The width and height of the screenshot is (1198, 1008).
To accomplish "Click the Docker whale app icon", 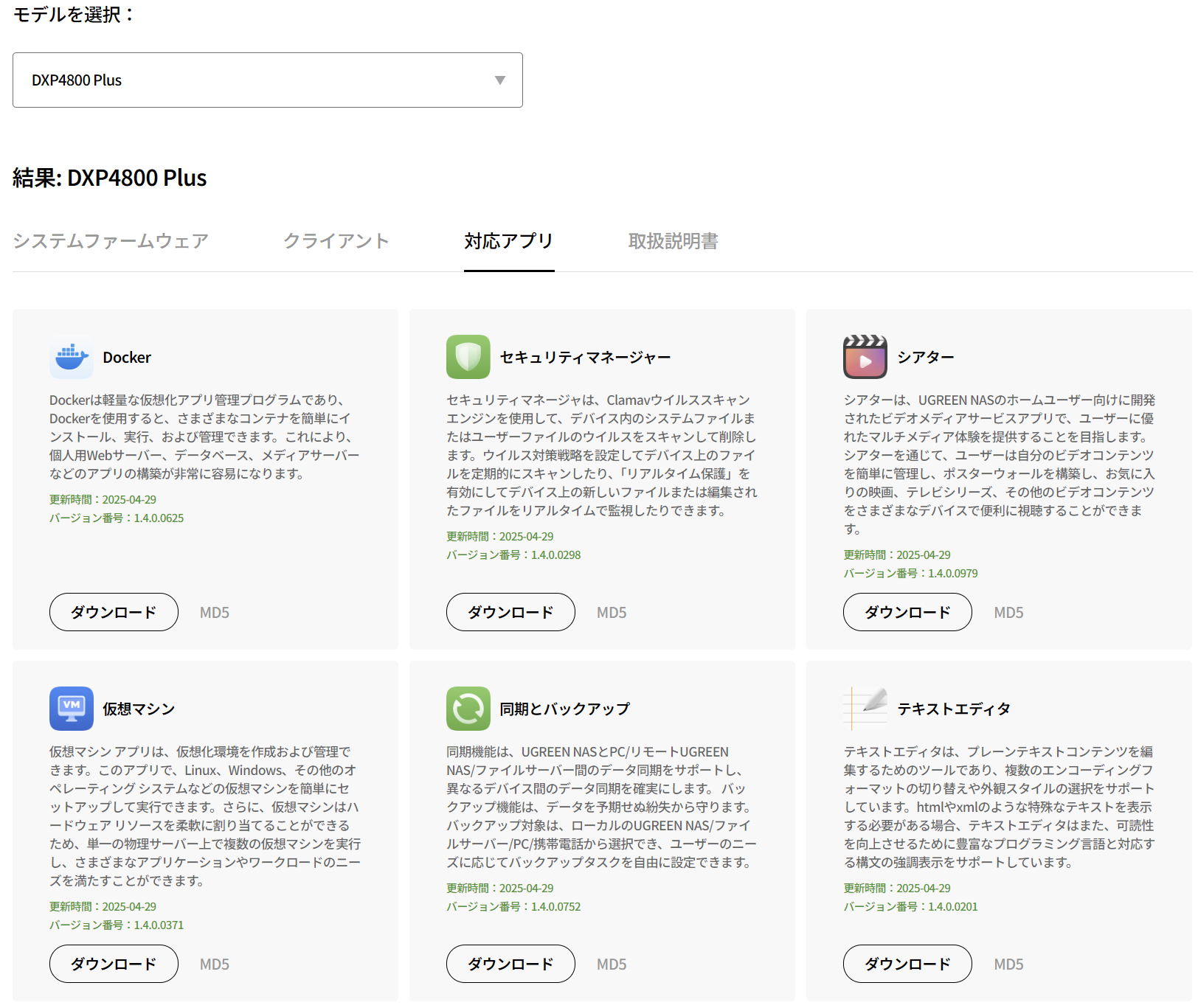I will pos(72,357).
